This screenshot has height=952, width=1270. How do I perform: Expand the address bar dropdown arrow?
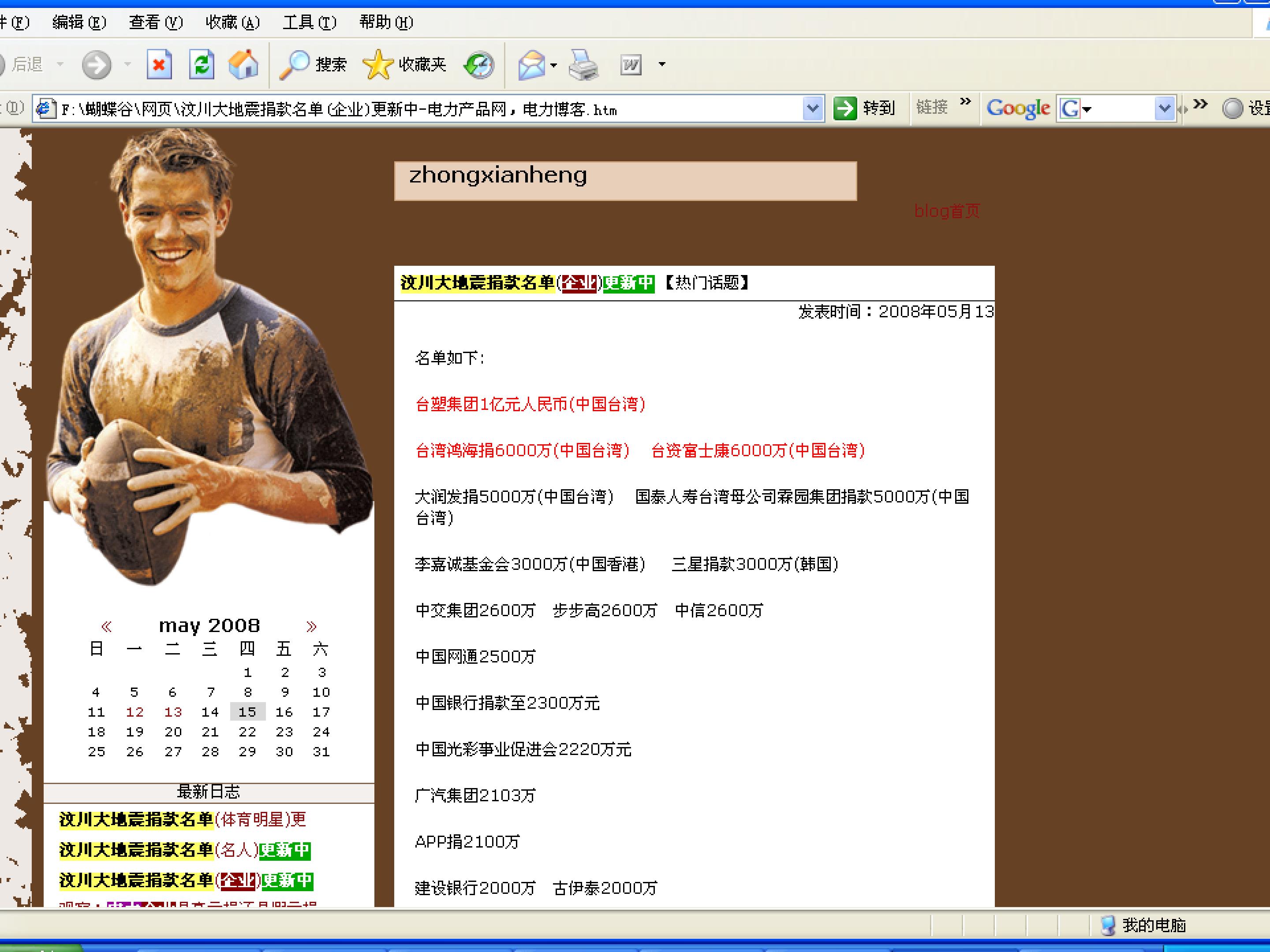[812, 108]
